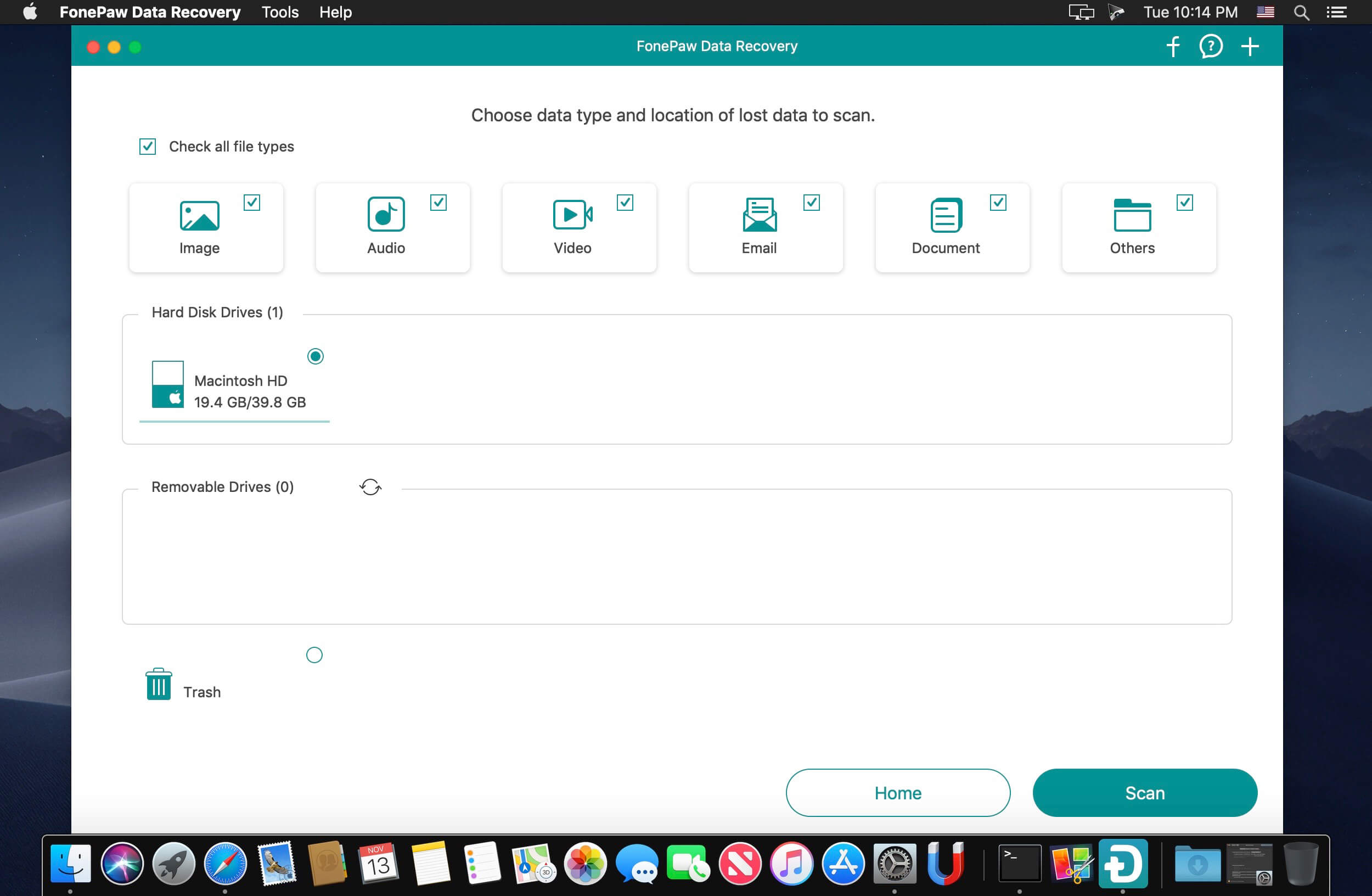Open the display mirroring menu bar icon
Viewport: 1372px width, 896px height.
click(x=1082, y=12)
